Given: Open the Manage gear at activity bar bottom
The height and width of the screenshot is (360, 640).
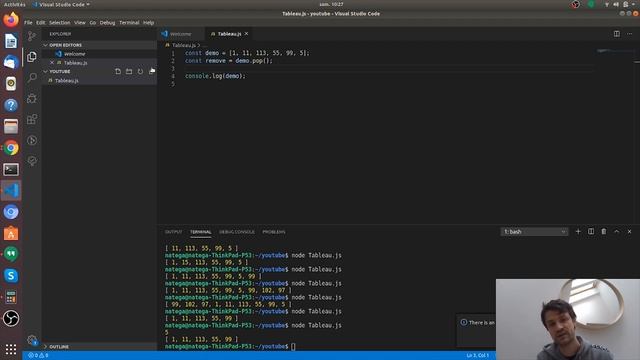Looking at the screenshot, I should coord(32,340).
